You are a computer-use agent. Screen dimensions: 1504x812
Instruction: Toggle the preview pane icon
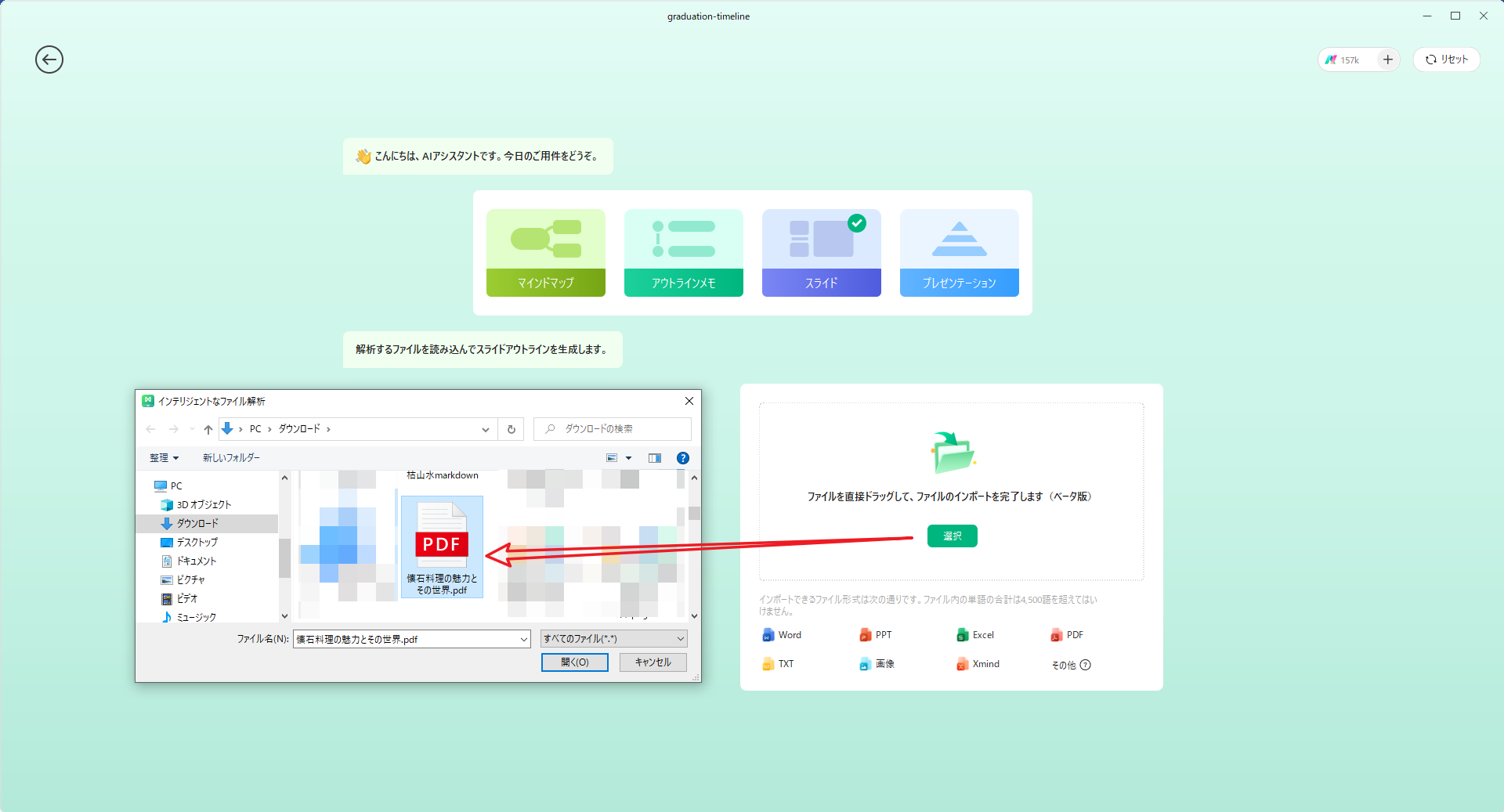(655, 458)
